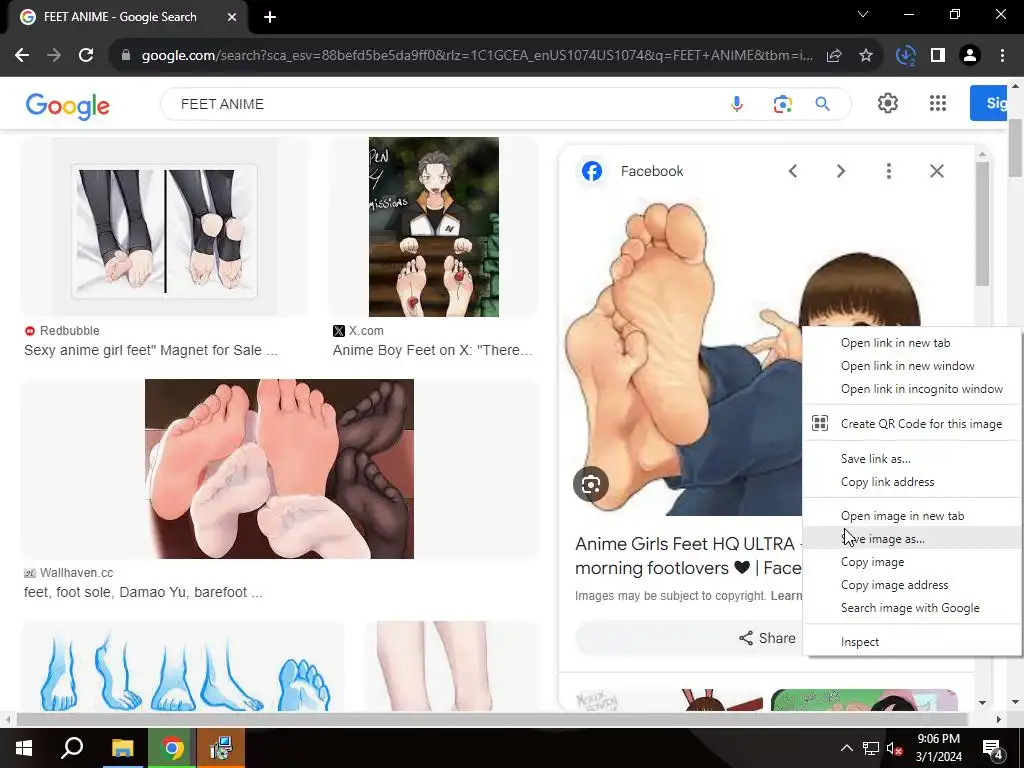Click the Wallhaven result thumbnail
Image resolution: width=1024 pixels, height=768 pixels.
pyautogui.click(x=280, y=469)
